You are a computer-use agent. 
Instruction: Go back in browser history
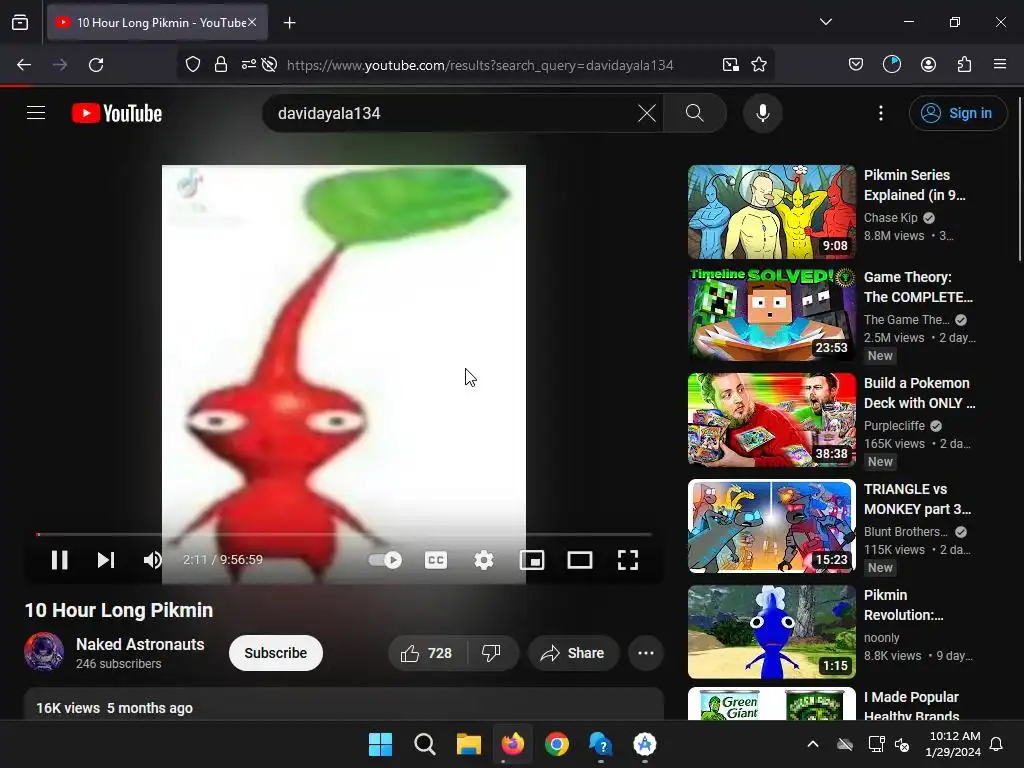[x=24, y=65]
